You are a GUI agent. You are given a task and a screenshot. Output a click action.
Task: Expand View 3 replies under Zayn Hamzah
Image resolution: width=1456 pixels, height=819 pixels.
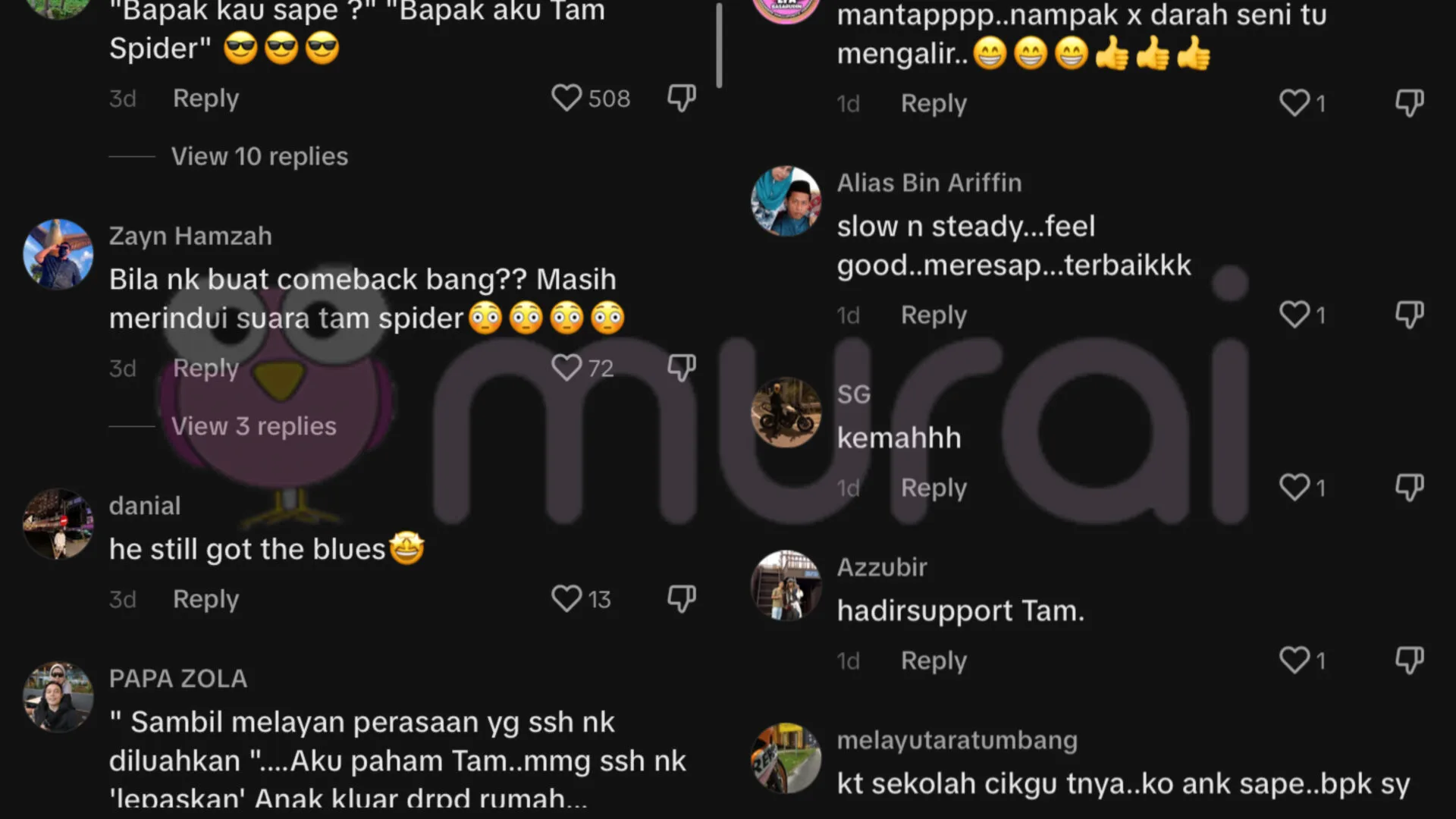click(x=253, y=426)
